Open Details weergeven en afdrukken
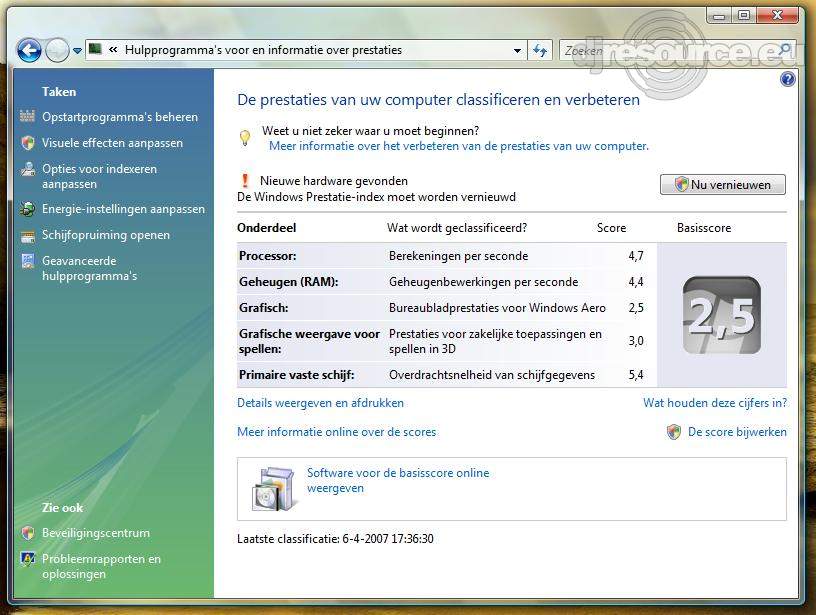The height and width of the screenshot is (615, 816). click(320, 403)
